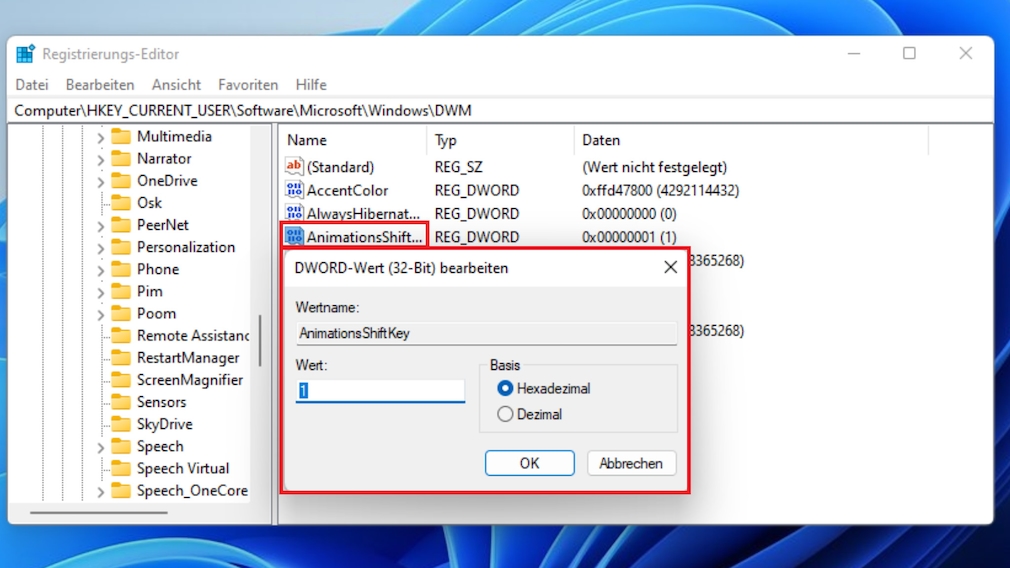This screenshot has height=568, width=1010.
Task: Click the Registry Editor app icon in title bar
Action: pyautogui.click(x=25, y=54)
